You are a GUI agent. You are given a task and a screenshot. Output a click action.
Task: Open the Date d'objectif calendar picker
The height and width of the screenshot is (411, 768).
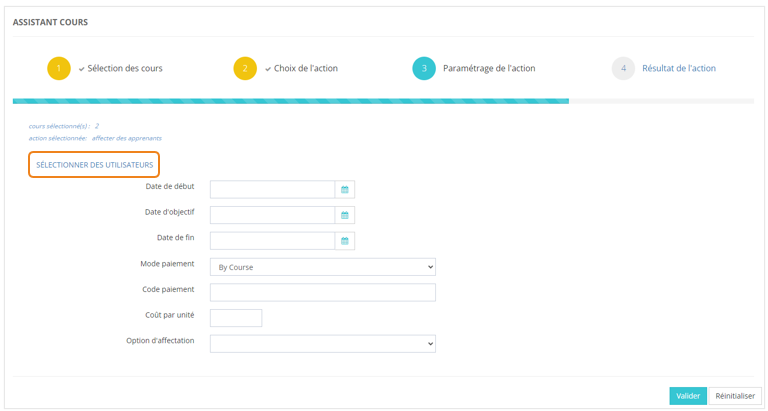[344, 215]
